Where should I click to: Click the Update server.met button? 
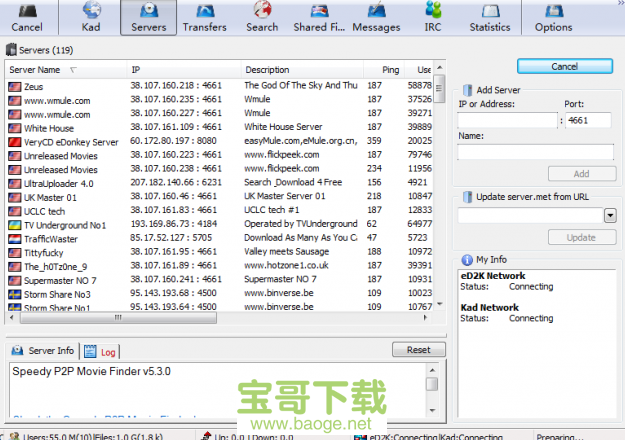tap(582, 238)
